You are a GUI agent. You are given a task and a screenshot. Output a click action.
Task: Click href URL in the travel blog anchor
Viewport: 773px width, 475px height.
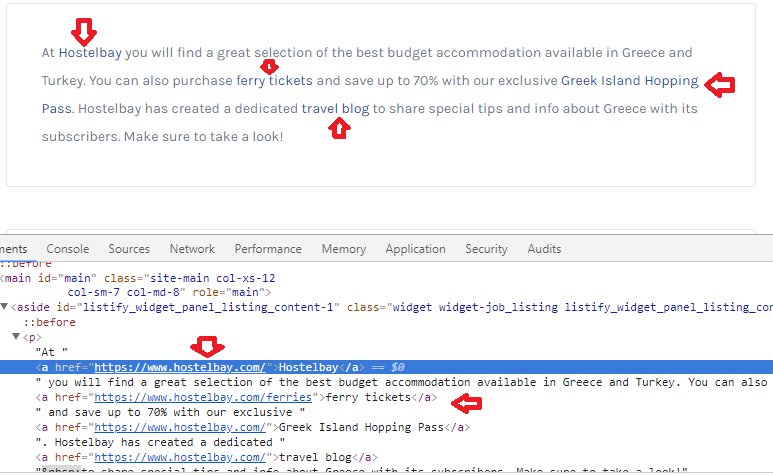[180, 457]
